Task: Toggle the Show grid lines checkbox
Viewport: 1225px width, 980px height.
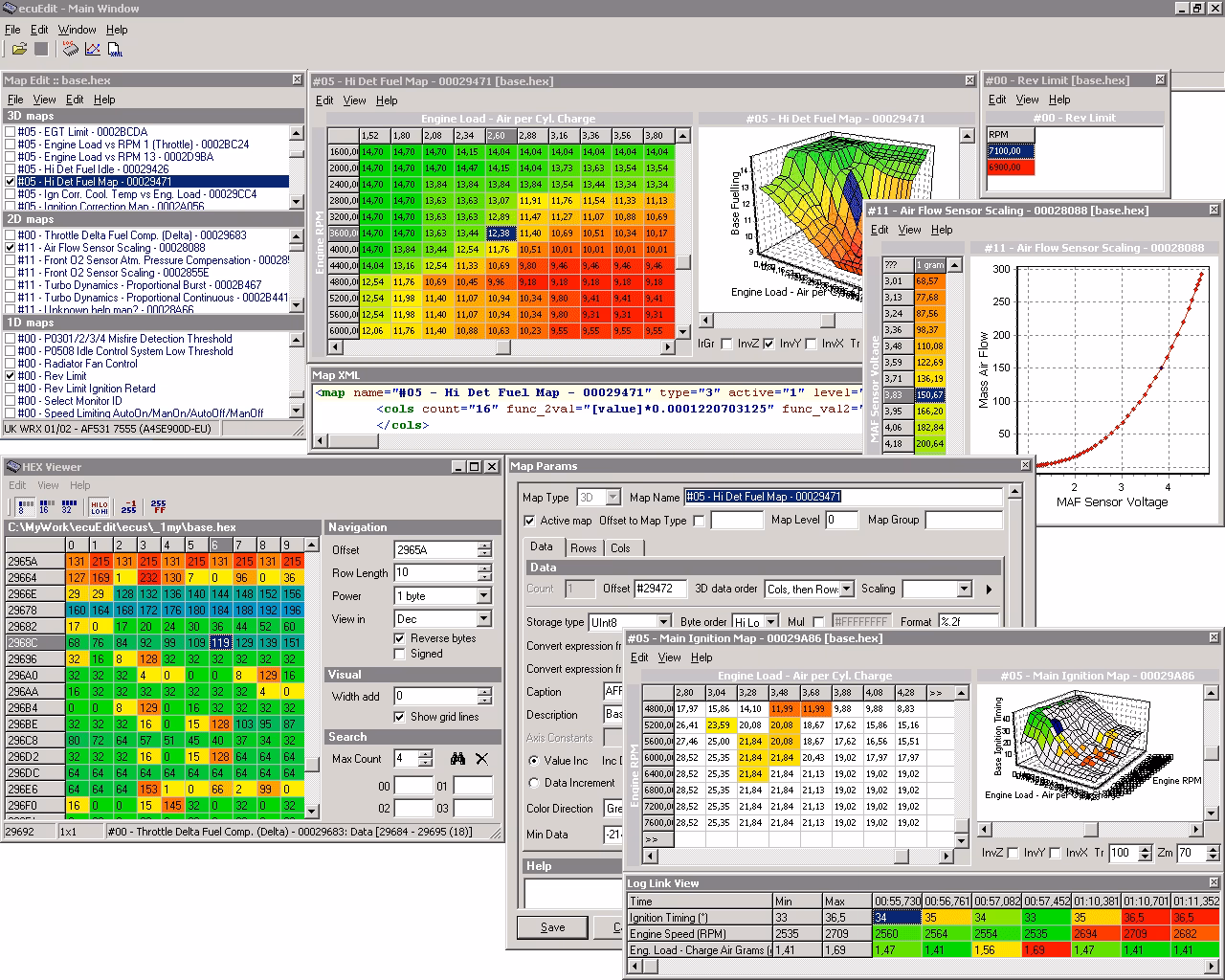Action: 400,717
